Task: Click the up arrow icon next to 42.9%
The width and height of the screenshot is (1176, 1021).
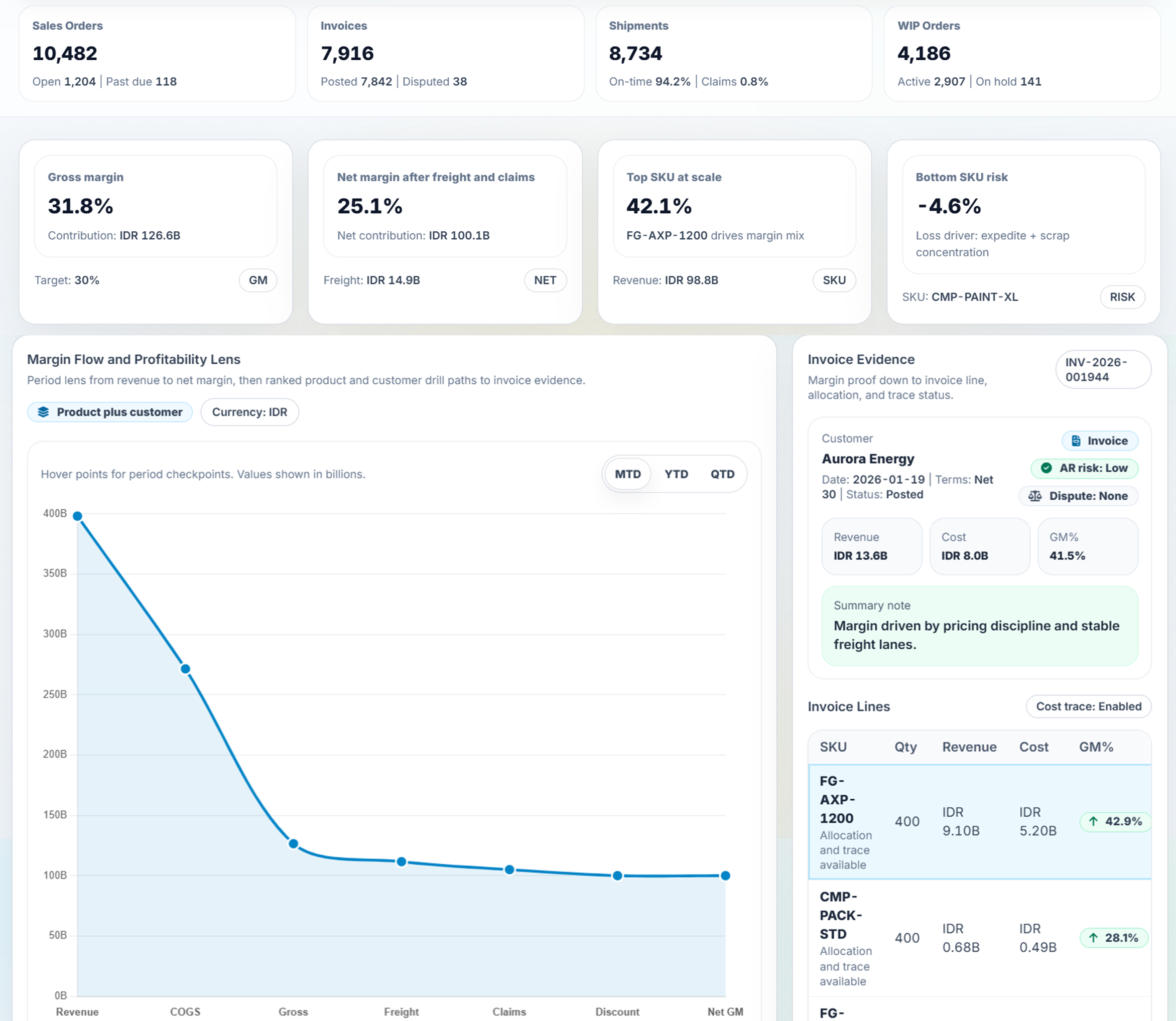Action: [x=1093, y=821]
